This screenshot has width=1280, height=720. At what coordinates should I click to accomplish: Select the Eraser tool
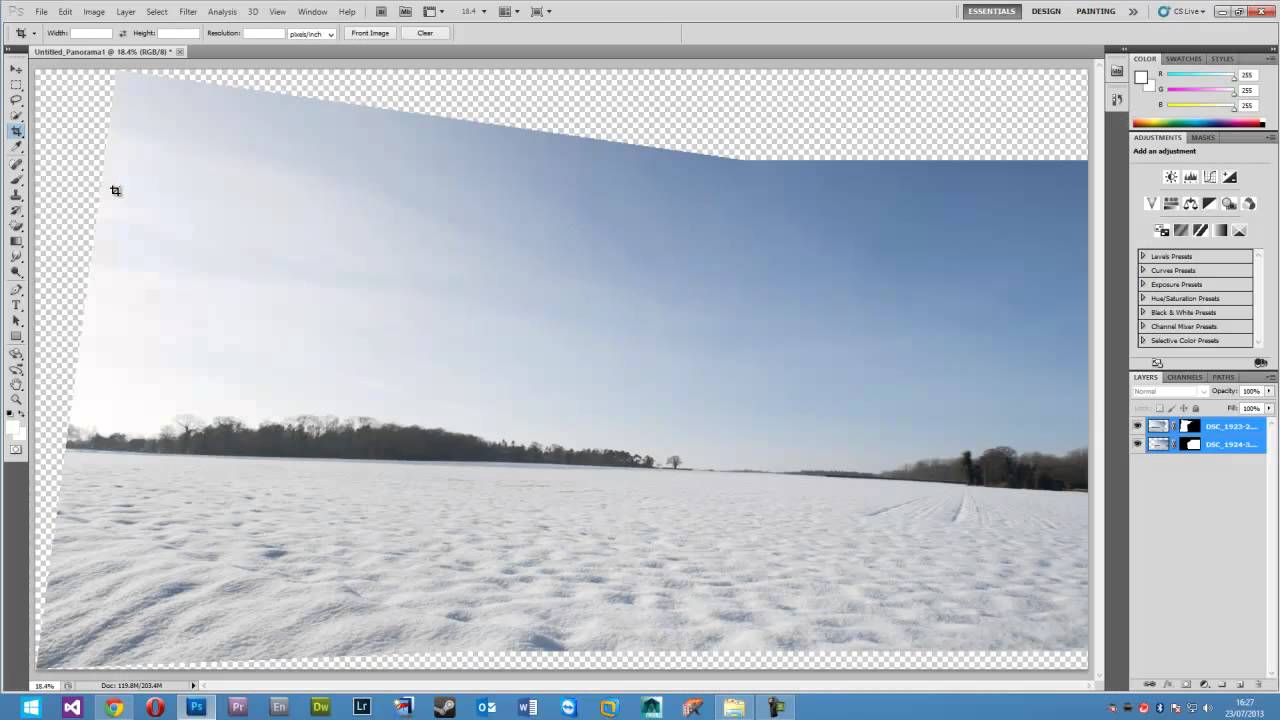click(x=16, y=225)
